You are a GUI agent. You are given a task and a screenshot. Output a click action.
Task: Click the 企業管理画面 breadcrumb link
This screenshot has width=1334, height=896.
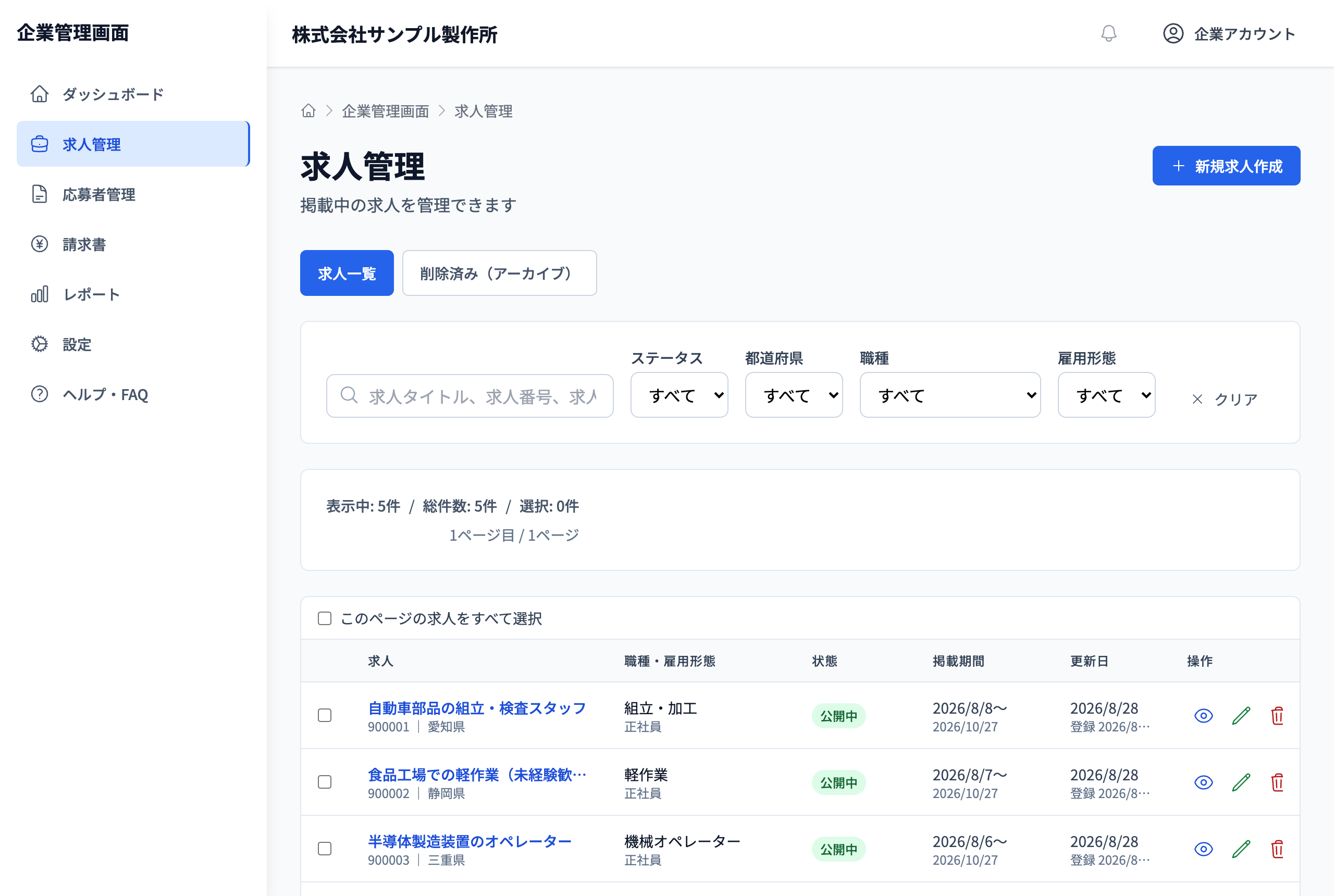tap(385, 111)
